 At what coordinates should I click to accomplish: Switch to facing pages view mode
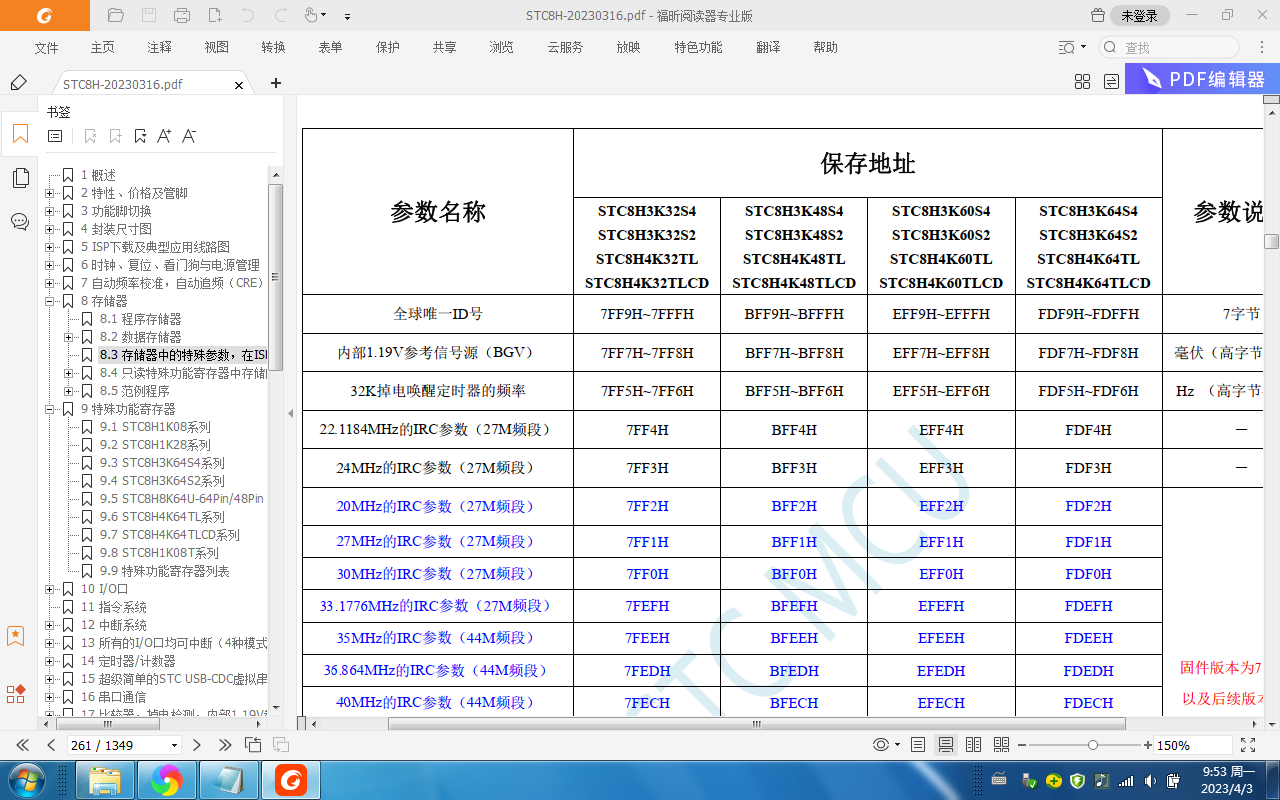coord(974,745)
